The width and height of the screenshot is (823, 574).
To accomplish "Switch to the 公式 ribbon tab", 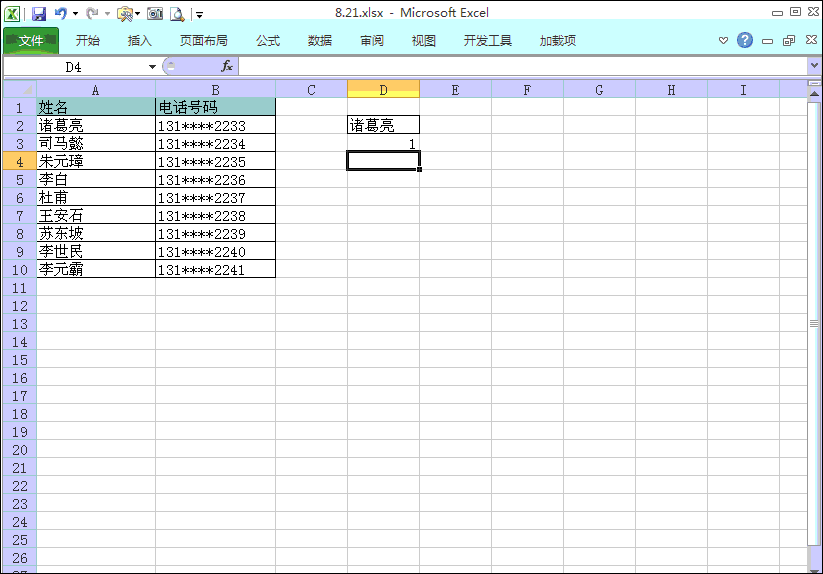I will (268, 40).
